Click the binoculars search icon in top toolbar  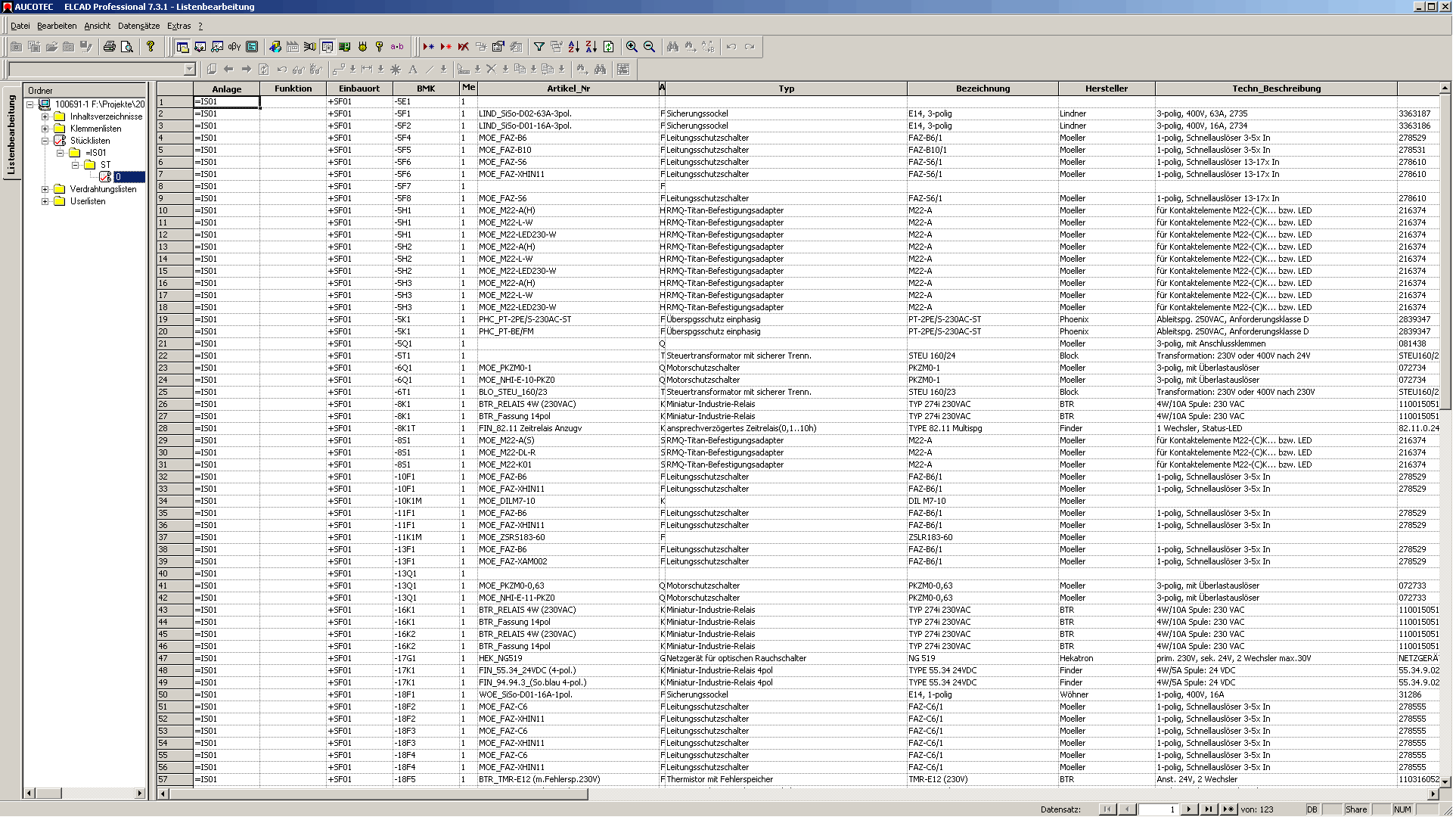click(x=673, y=47)
